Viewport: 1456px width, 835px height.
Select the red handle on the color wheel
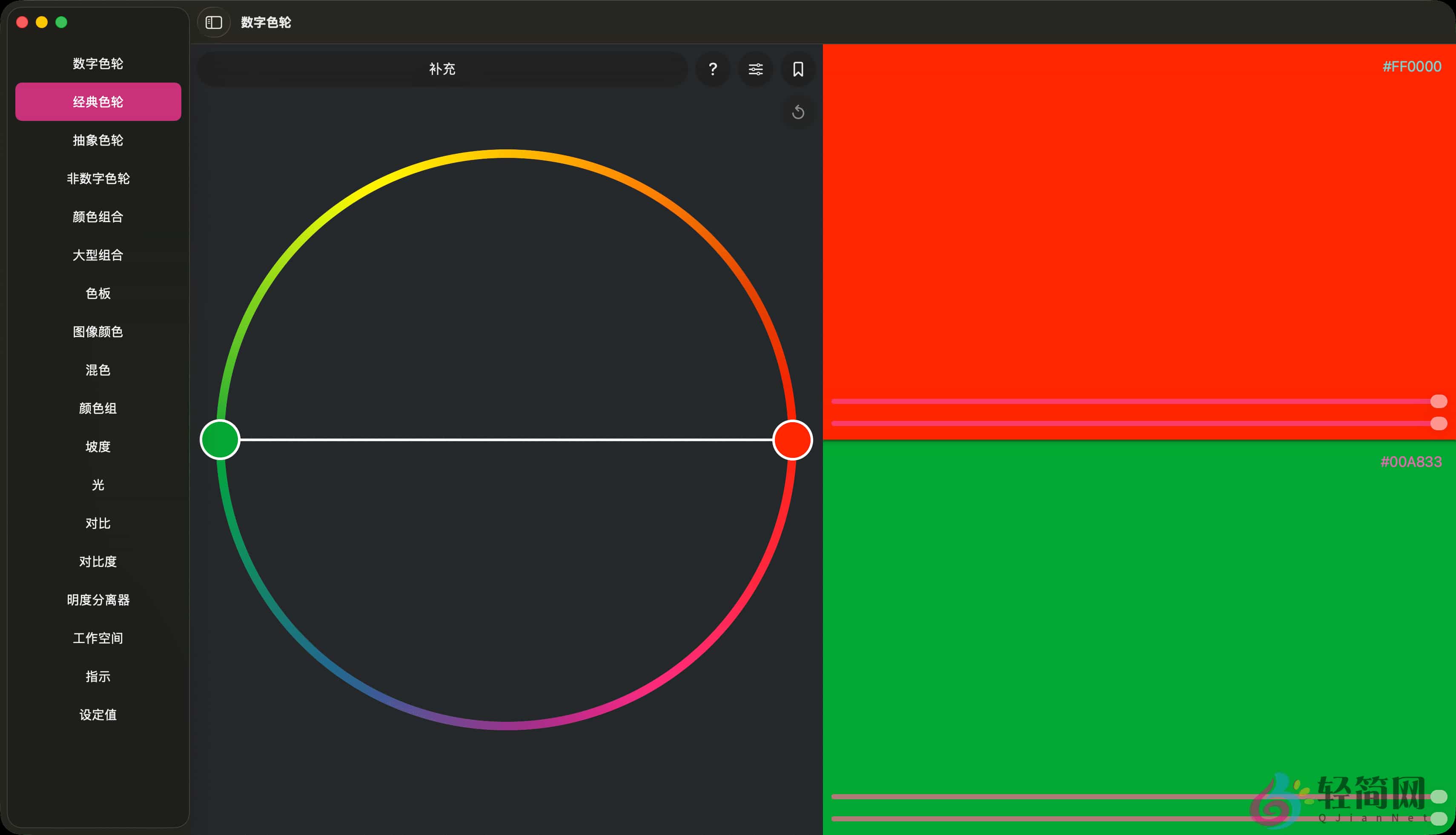(793, 440)
